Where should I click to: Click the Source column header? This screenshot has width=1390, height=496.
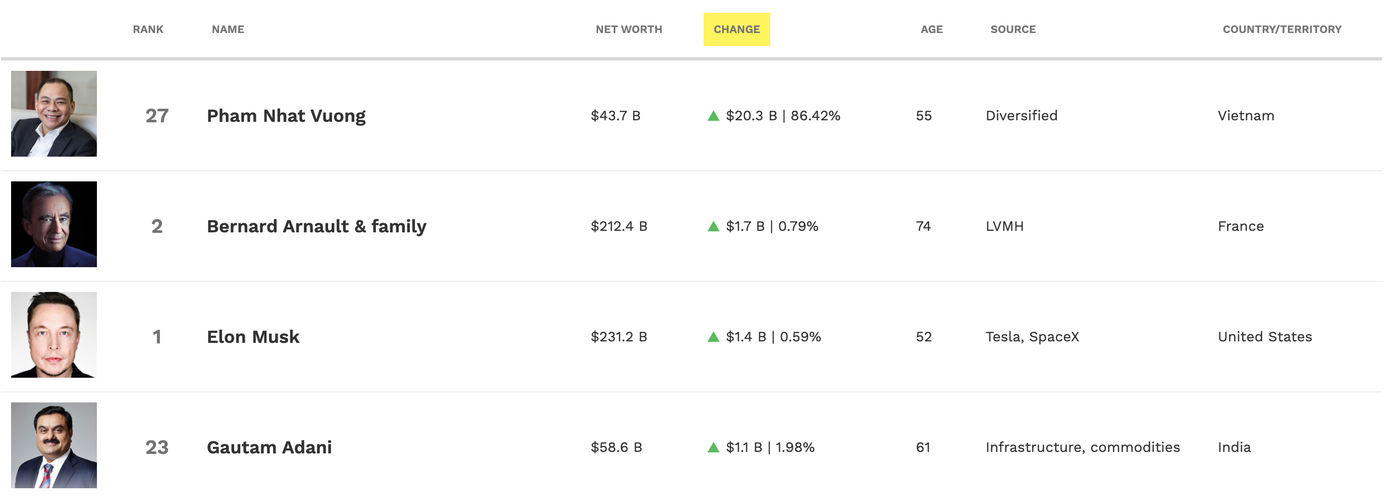pyautogui.click(x=1013, y=29)
